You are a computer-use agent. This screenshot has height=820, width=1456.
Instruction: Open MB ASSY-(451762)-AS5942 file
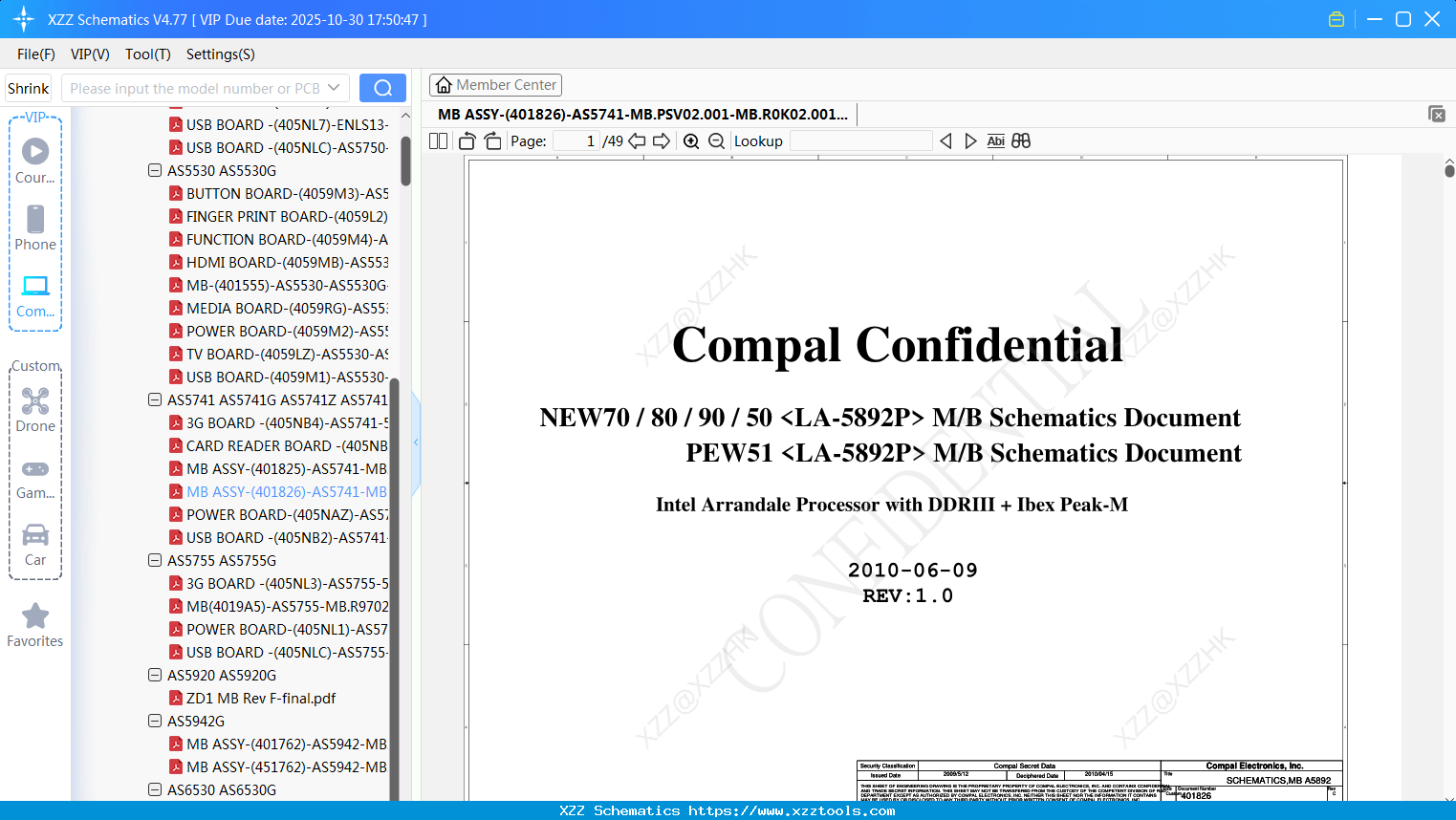tap(278, 767)
